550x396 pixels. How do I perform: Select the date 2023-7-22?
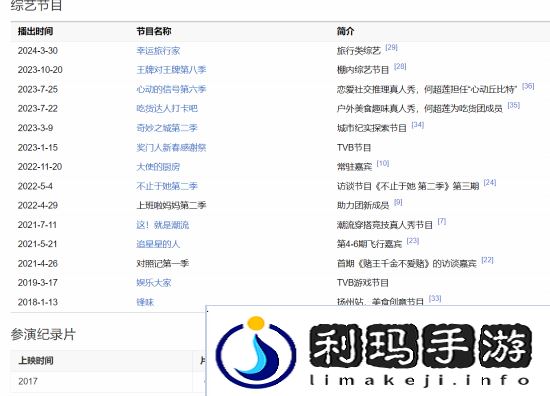point(38,108)
